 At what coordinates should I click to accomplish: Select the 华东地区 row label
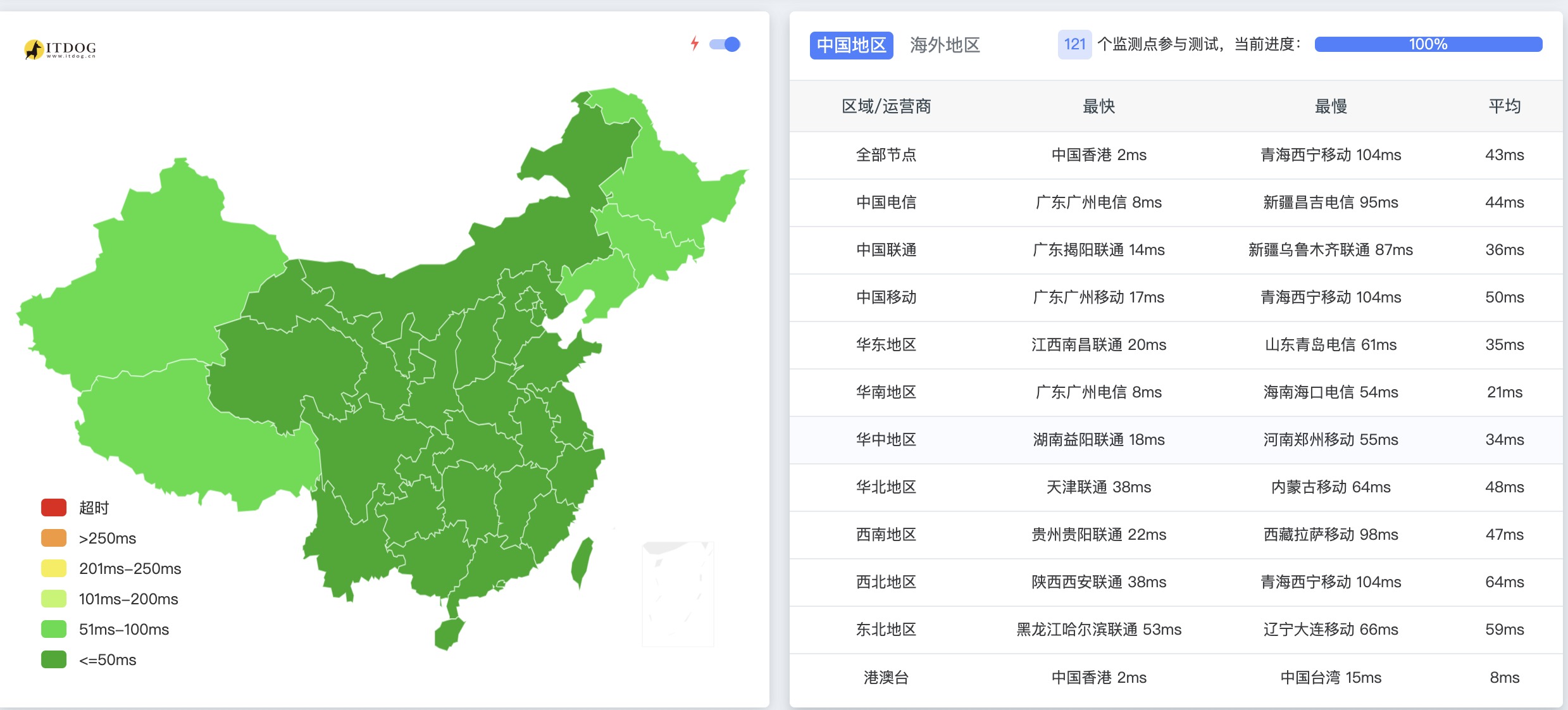(886, 345)
